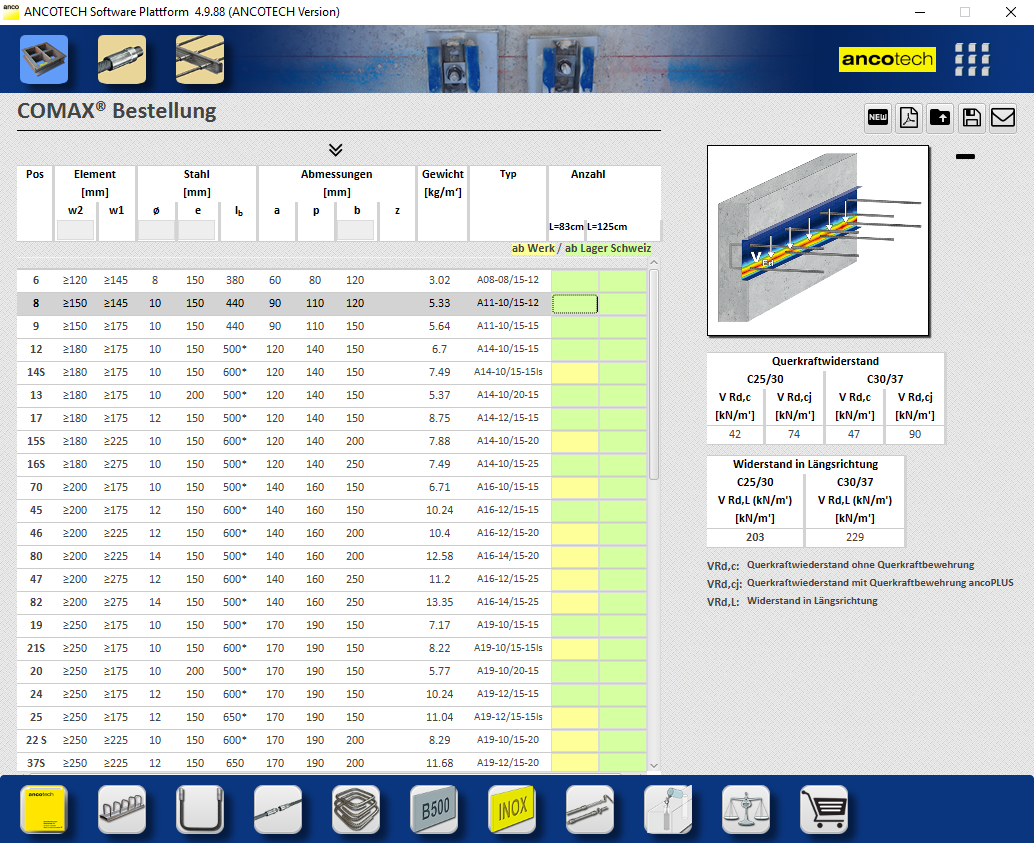1034x843 pixels.
Task: Open the INOX stainless steel category
Action: click(512, 809)
